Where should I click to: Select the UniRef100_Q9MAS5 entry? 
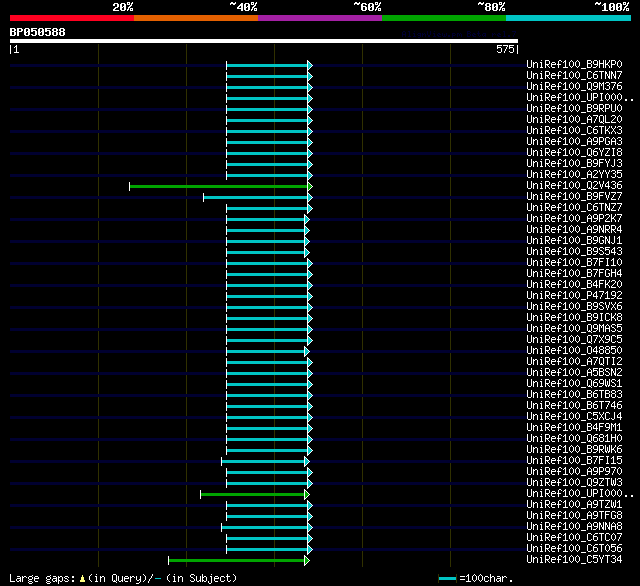point(574,329)
